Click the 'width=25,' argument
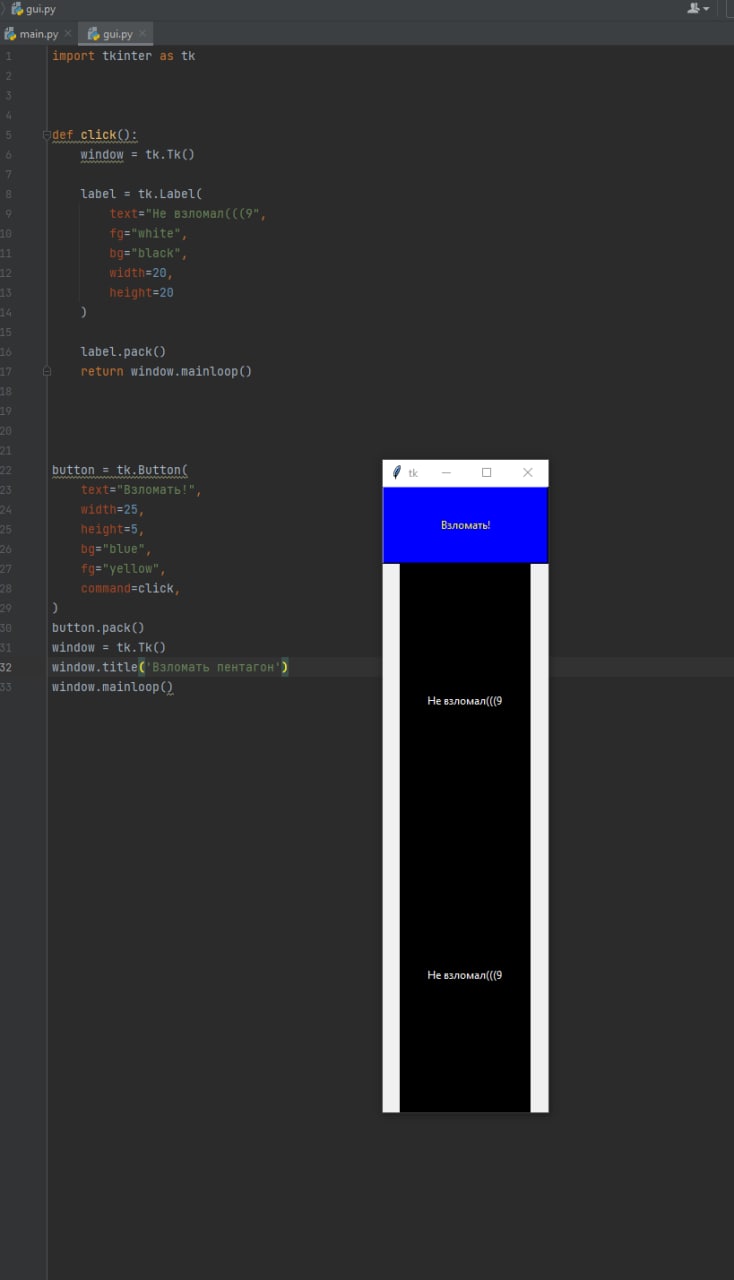734x1280 pixels. pos(113,509)
